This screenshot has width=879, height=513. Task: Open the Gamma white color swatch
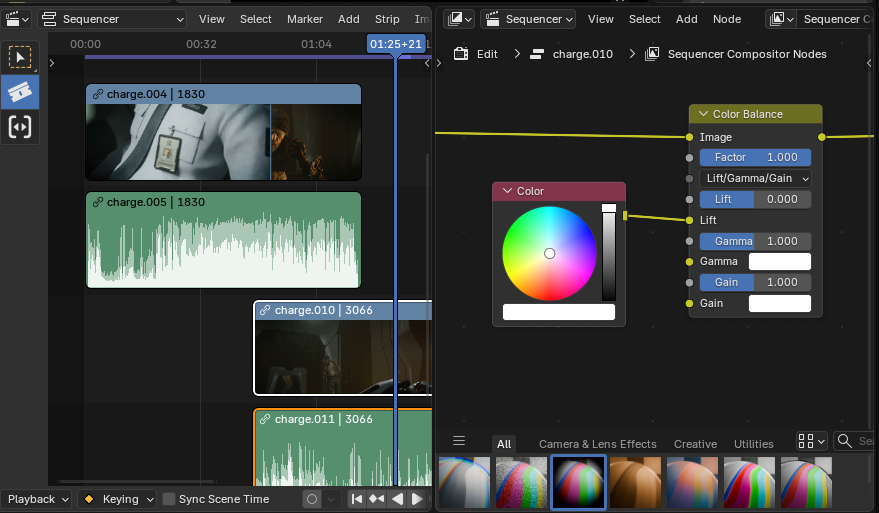click(x=780, y=261)
